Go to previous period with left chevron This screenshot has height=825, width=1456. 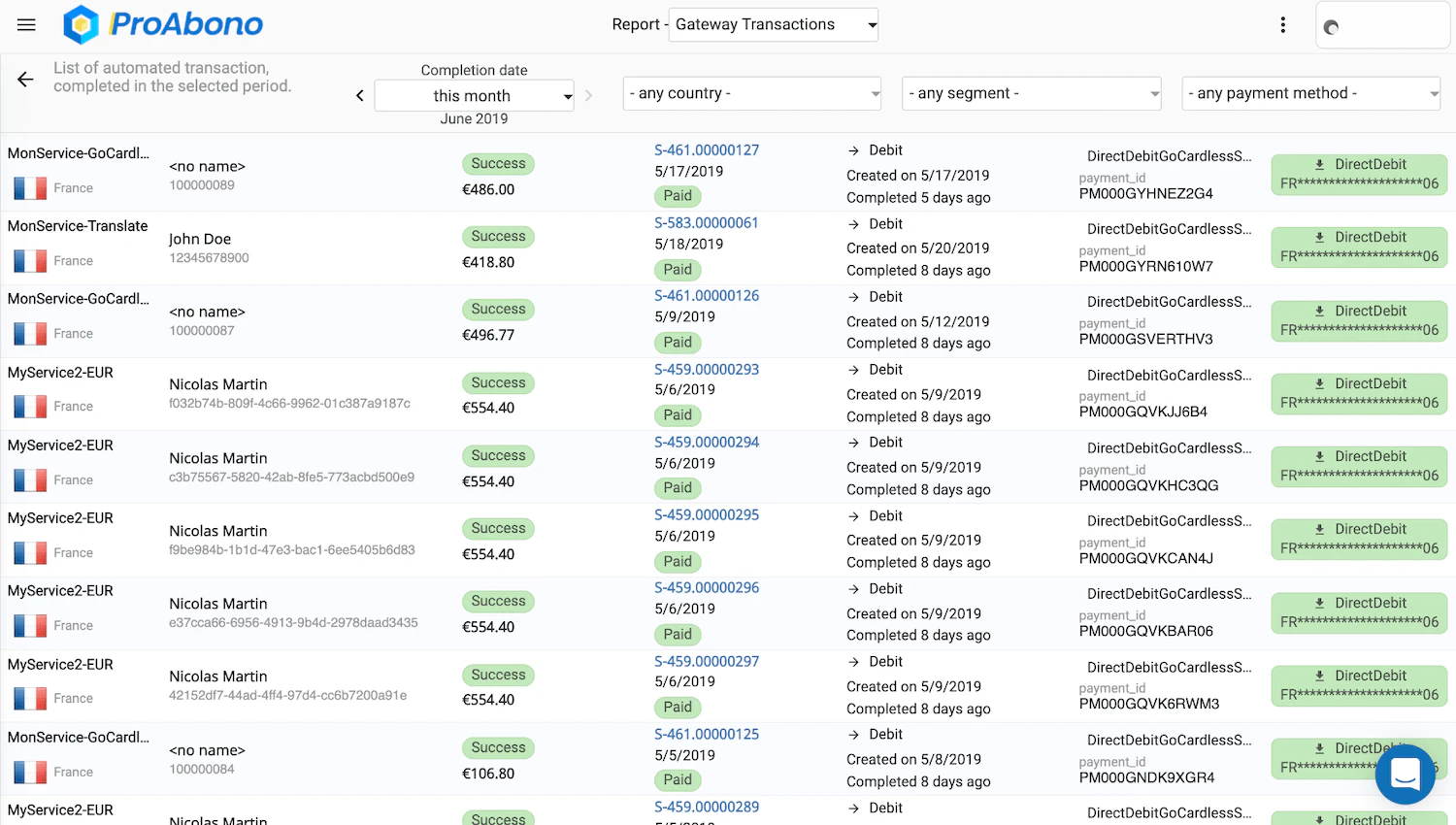(360, 95)
